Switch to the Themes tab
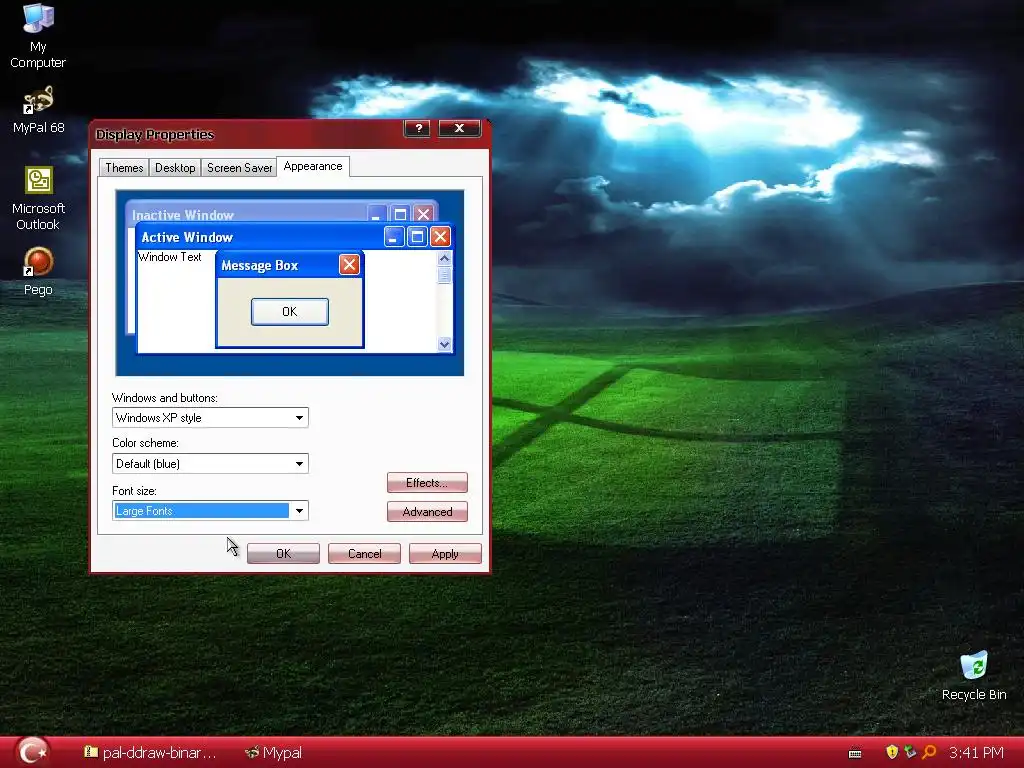The image size is (1024, 768). click(x=124, y=168)
